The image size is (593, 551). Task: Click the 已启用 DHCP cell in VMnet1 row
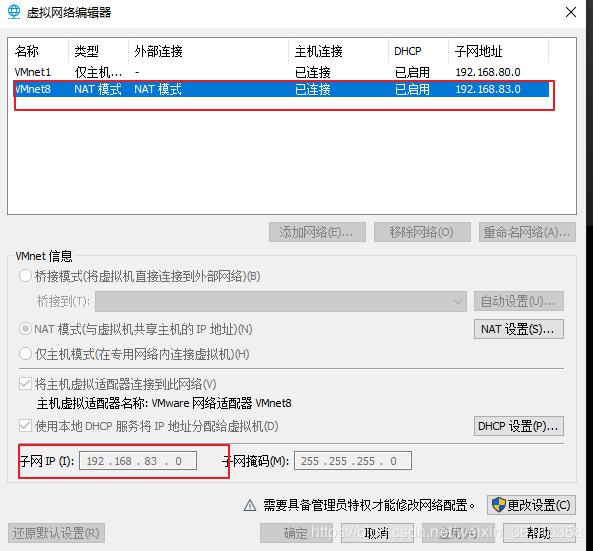tap(412, 72)
